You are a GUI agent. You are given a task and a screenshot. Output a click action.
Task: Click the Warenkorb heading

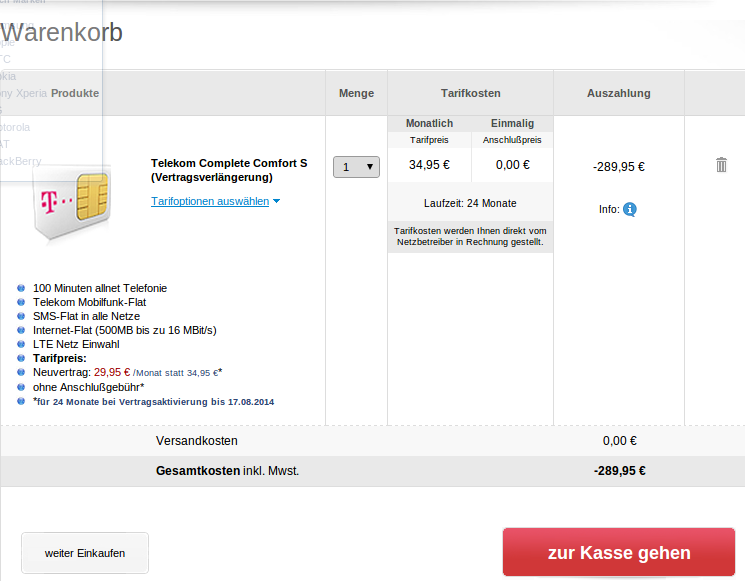(61, 32)
